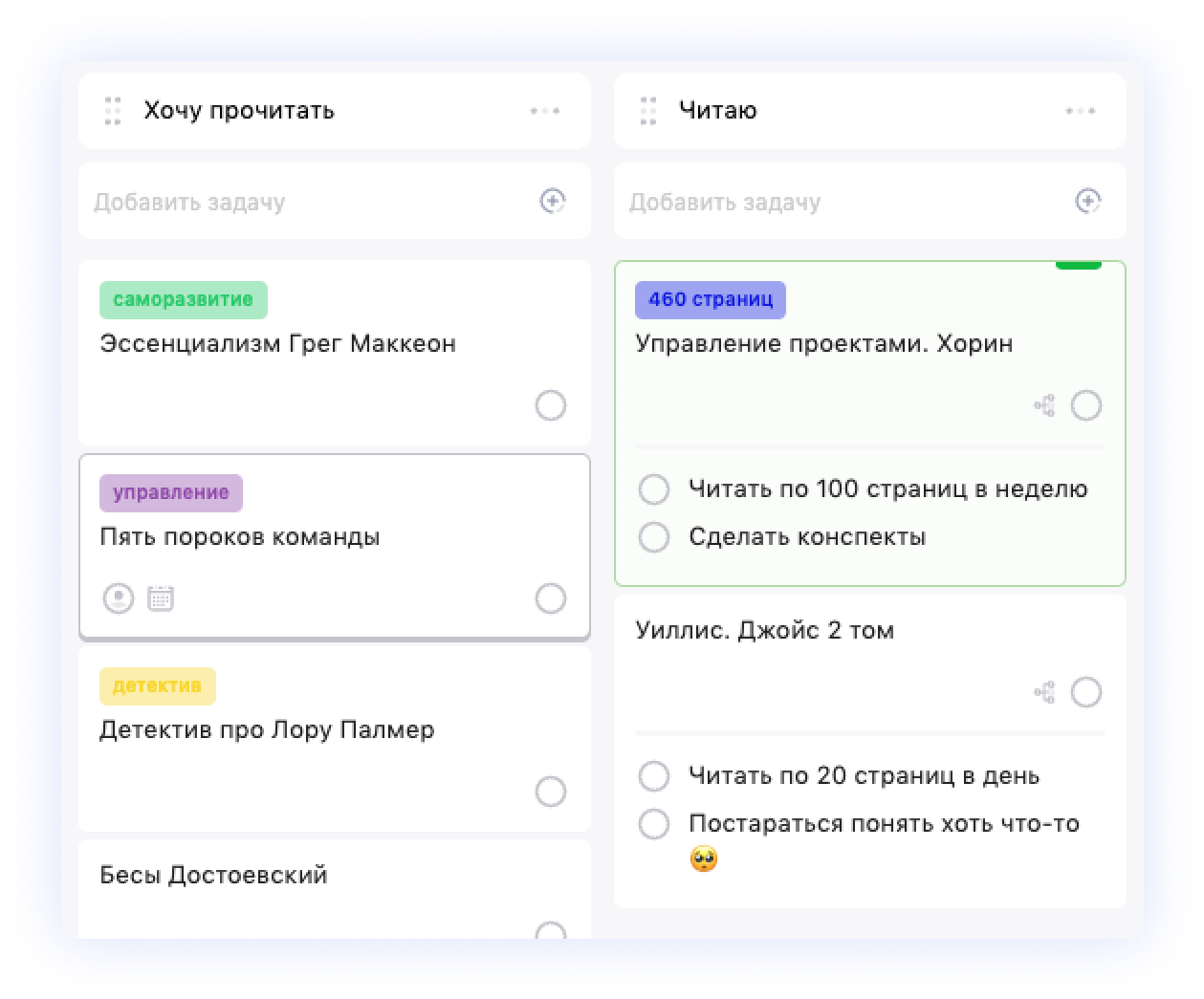Check the "Читать по 100 страниц в неделю" subtask

point(653,489)
